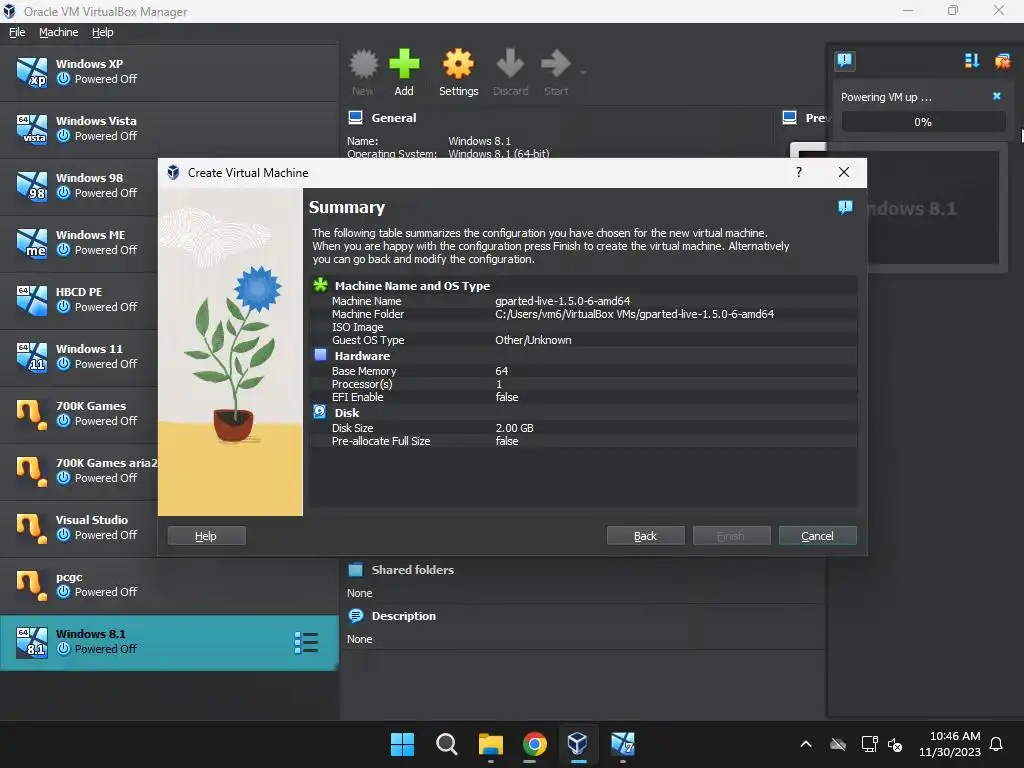The image size is (1024, 768).
Task: Click the Disk section icon in summary
Action: click(x=319, y=411)
